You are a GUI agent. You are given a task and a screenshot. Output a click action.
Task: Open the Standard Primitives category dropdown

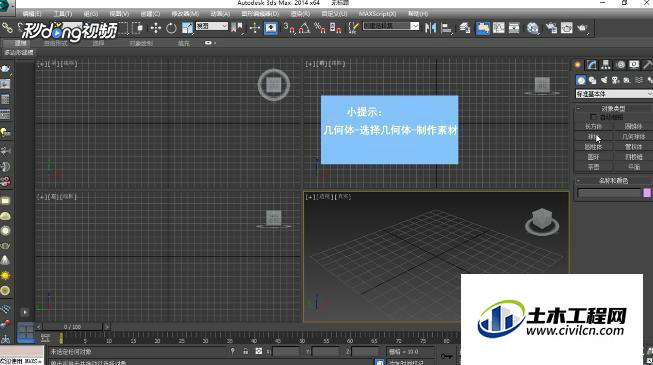coord(614,94)
